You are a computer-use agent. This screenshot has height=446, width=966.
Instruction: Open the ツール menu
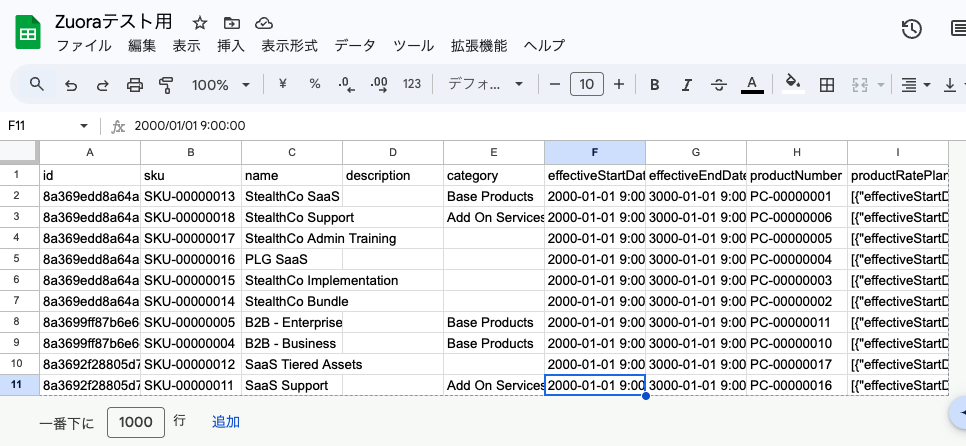click(413, 46)
